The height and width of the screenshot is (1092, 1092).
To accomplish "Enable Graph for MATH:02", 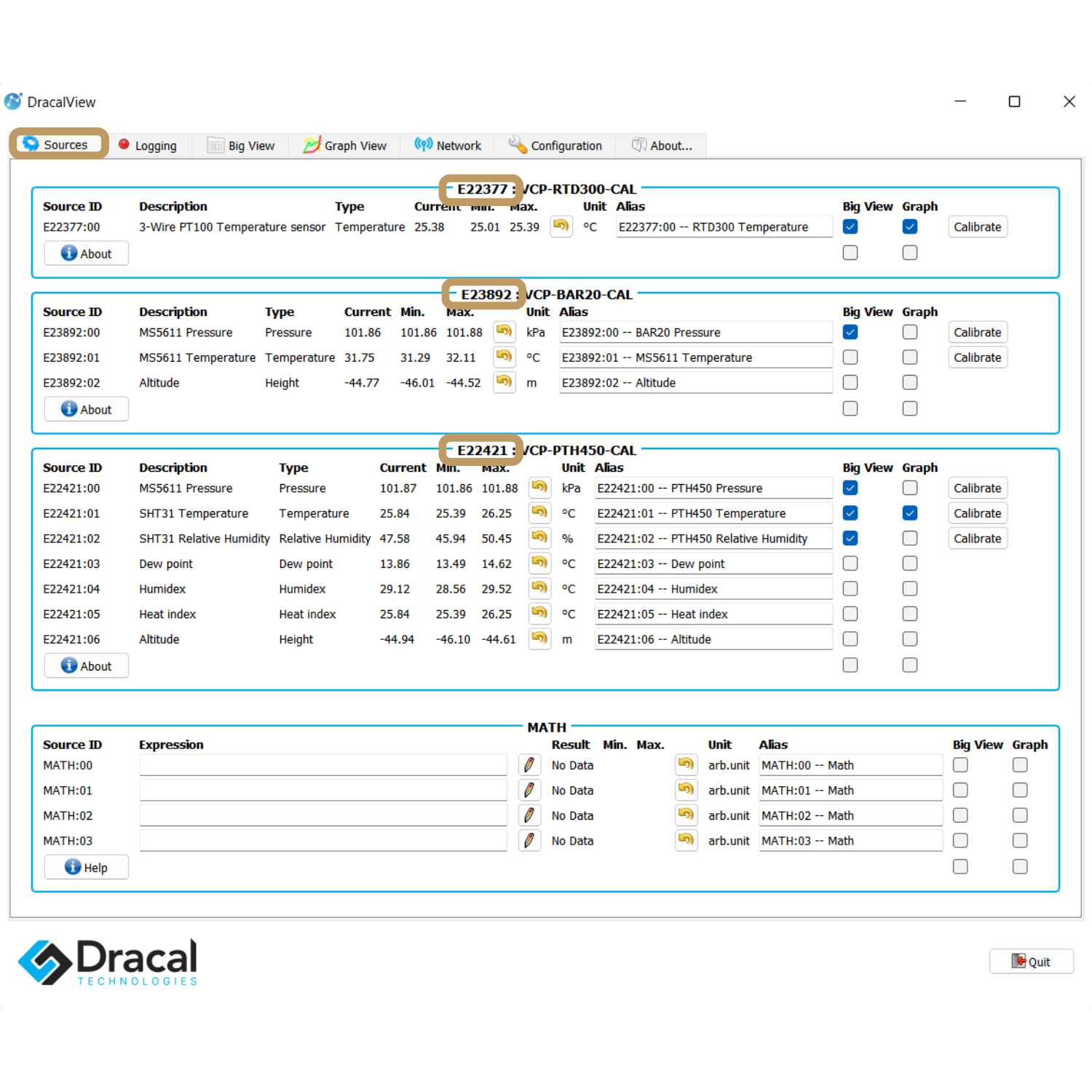I will coord(1021,815).
